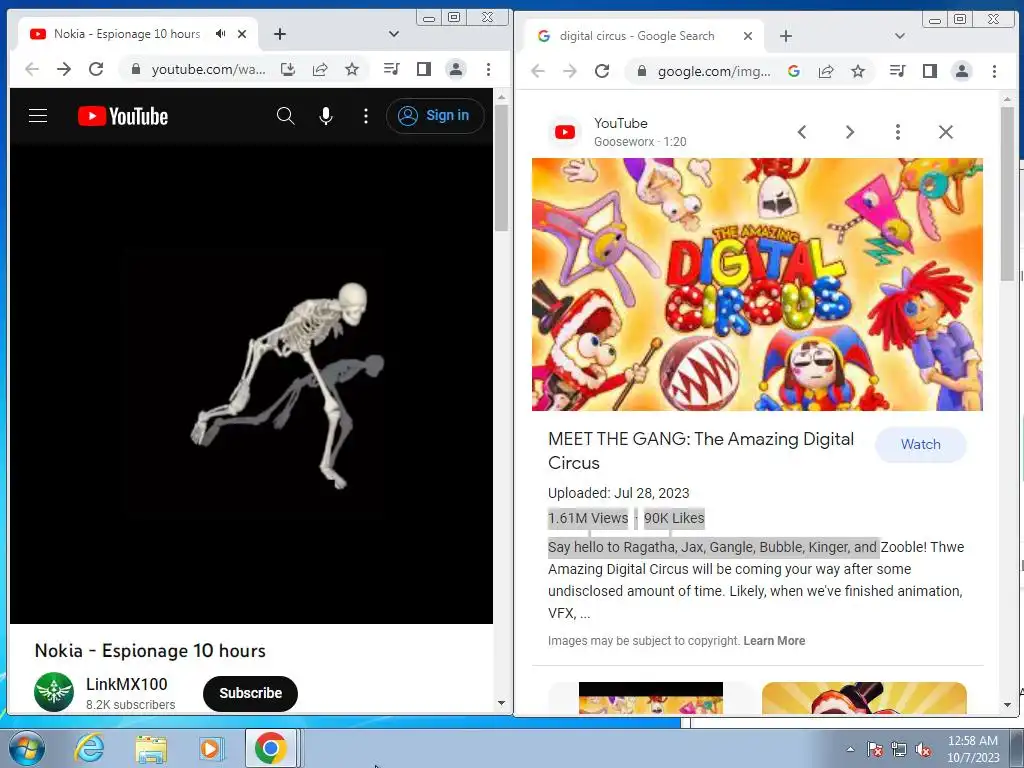The height and width of the screenshot is (768, 1024).
Task: Expand the tab search in the YouTube window
Action: coord(394,34)
